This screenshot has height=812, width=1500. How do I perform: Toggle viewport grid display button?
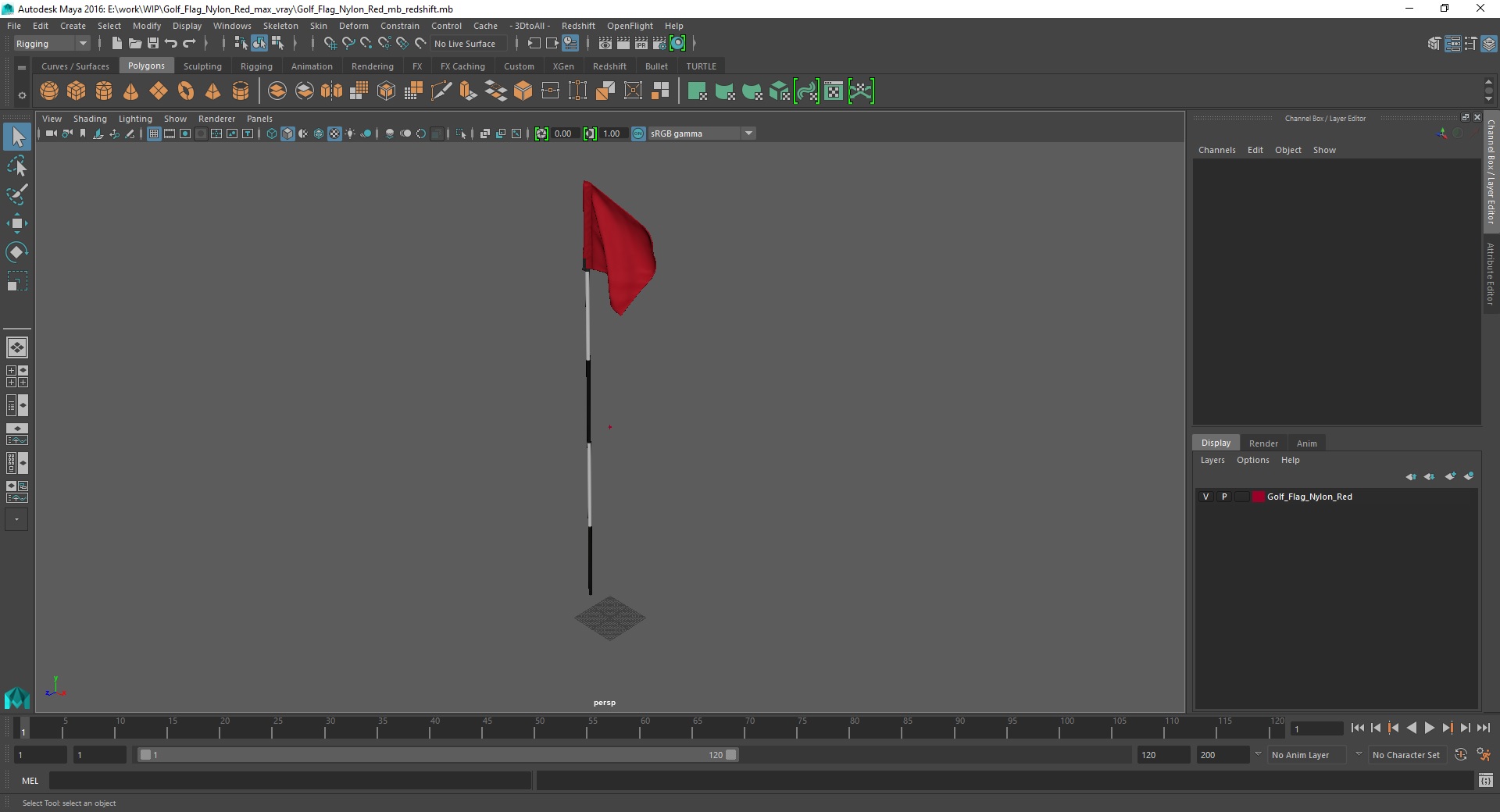[x=154, y=134]
